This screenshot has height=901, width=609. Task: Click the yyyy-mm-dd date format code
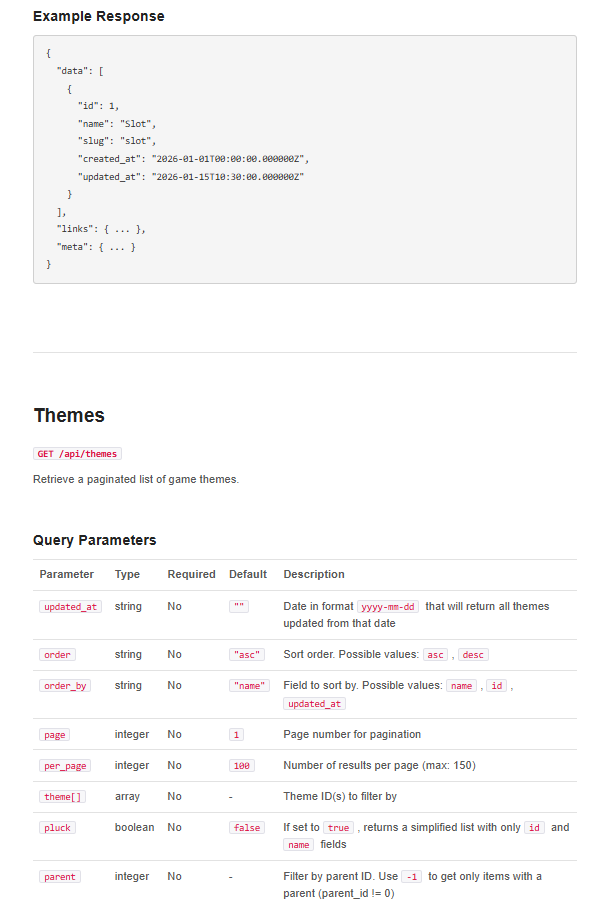[388, 606]
